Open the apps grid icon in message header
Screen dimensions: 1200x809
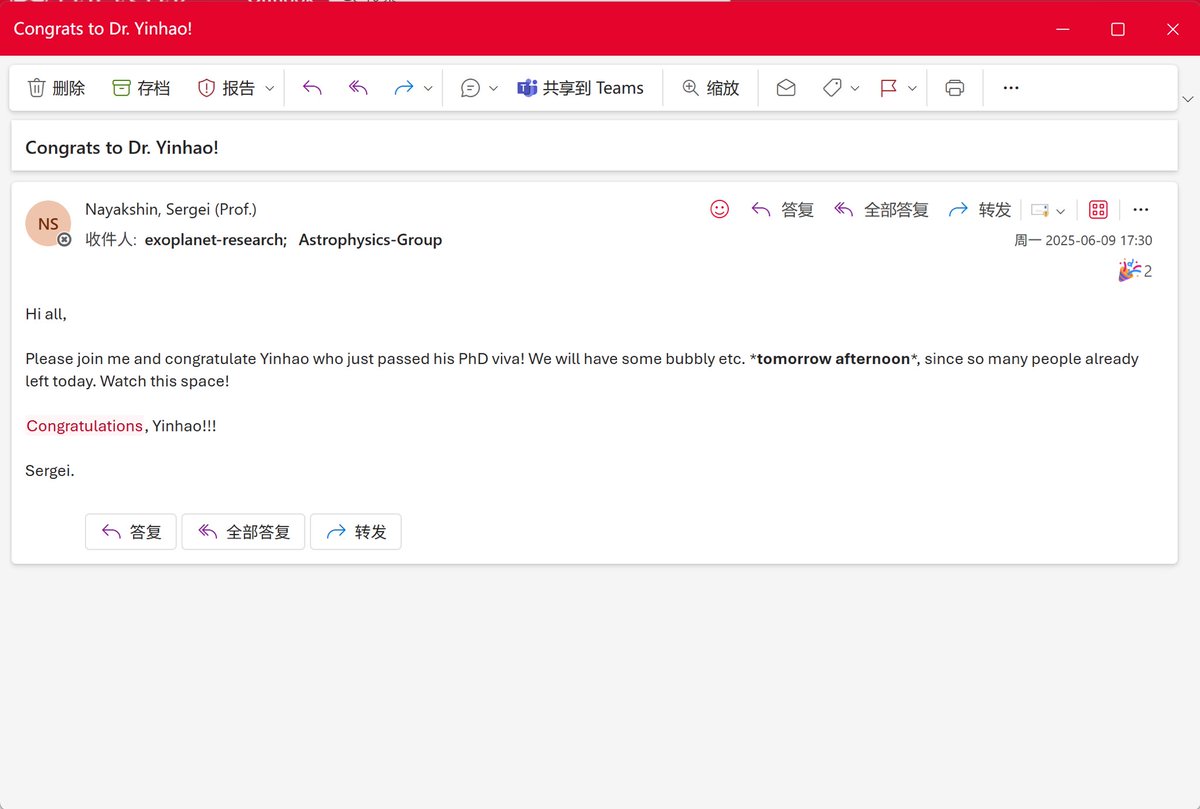[1098, 209]
